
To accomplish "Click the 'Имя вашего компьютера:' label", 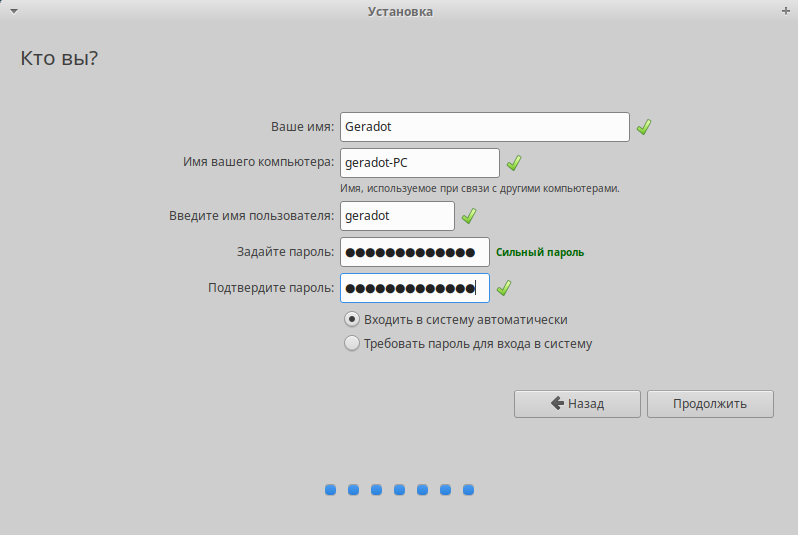I will coord(259,162).
